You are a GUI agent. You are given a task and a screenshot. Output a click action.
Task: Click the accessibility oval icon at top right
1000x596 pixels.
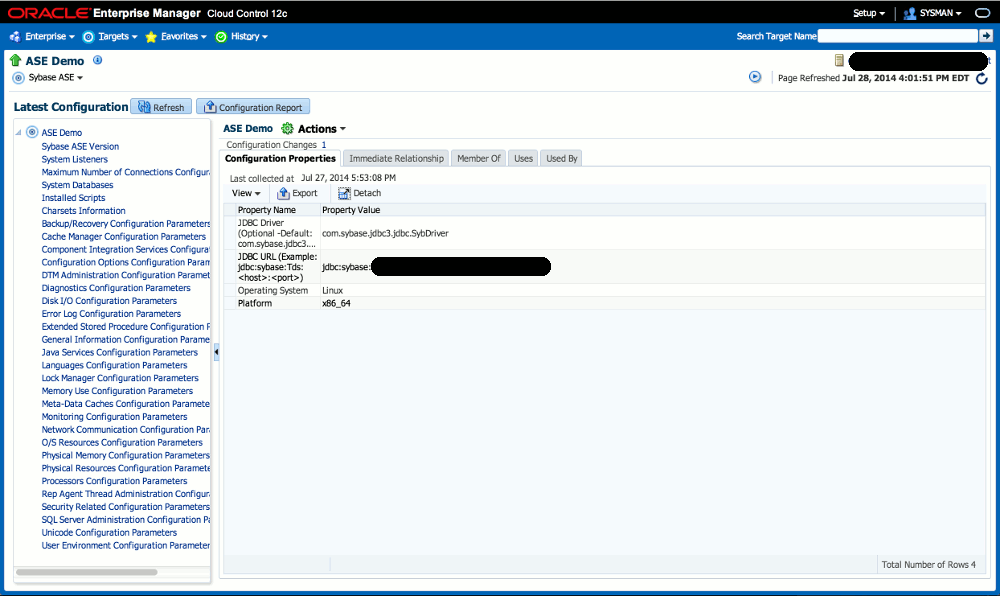coord(983,13)
